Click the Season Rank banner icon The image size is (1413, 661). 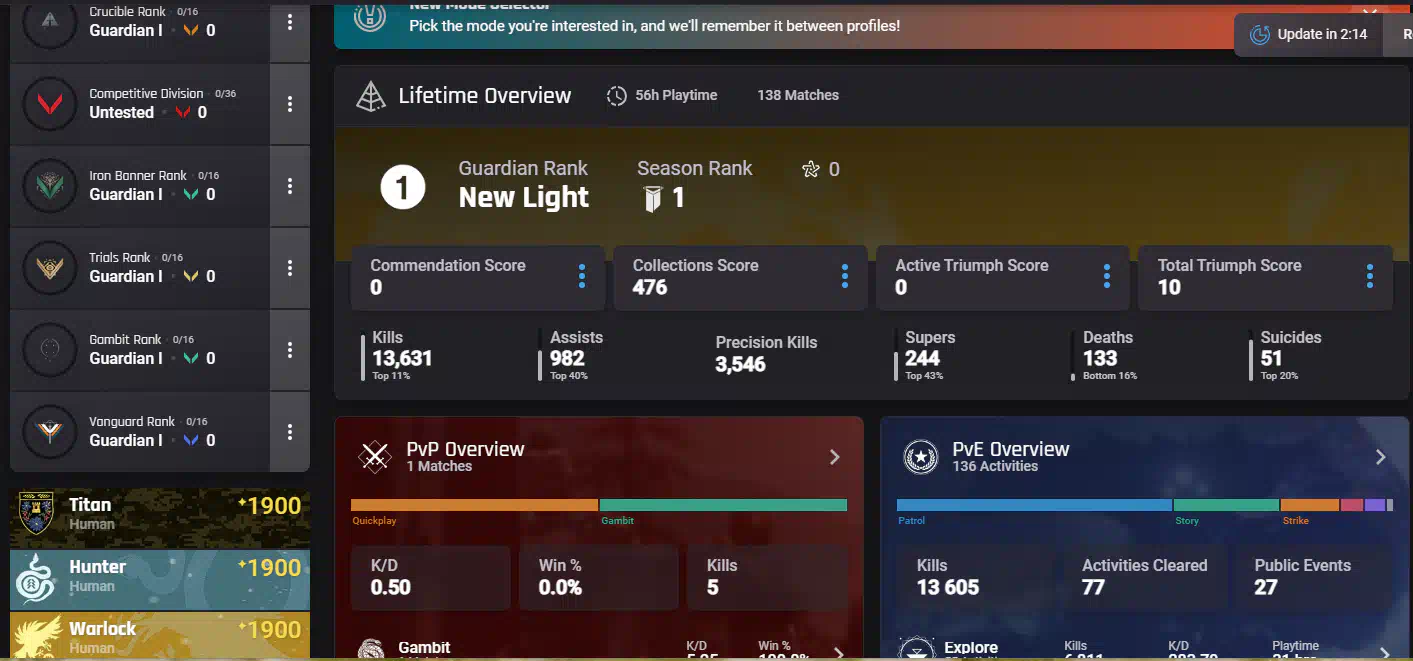coord(652,199)
